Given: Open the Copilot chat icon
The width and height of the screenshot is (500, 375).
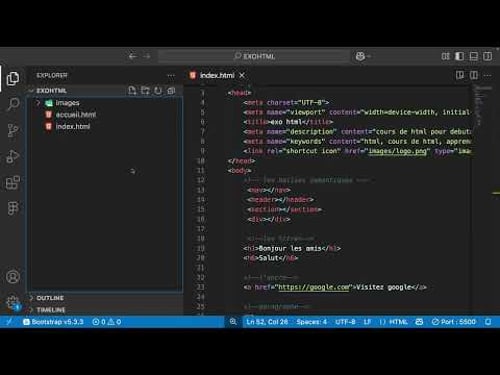Looking at the screenshot, I should pyautogui.click(x=360, y=56).
